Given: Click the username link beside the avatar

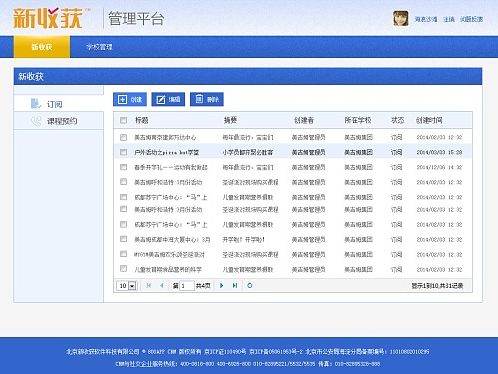Looking at the screenshot, I should coord(426,19).
